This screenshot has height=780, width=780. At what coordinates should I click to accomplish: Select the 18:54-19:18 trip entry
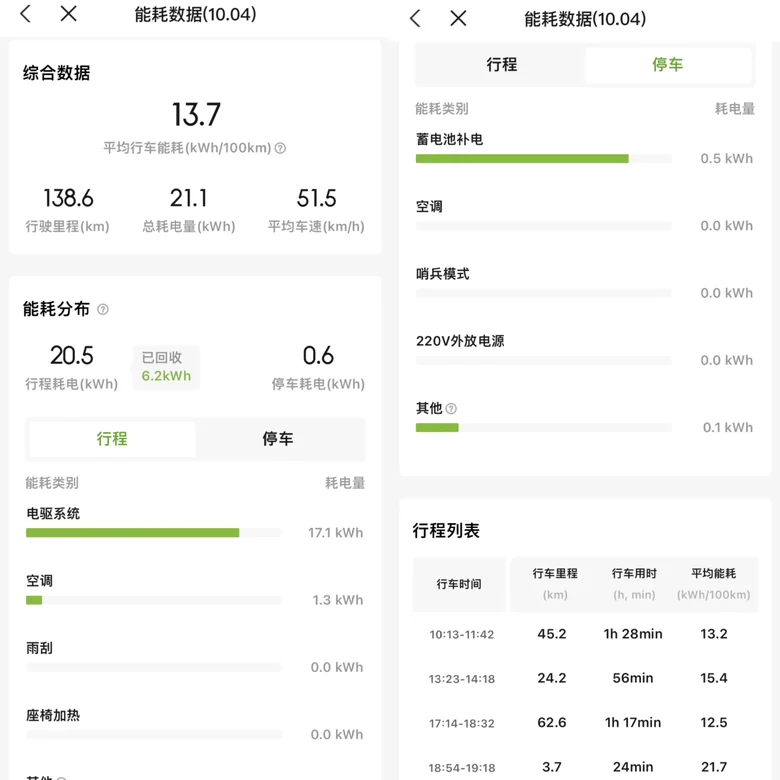(x=585, y=767)
